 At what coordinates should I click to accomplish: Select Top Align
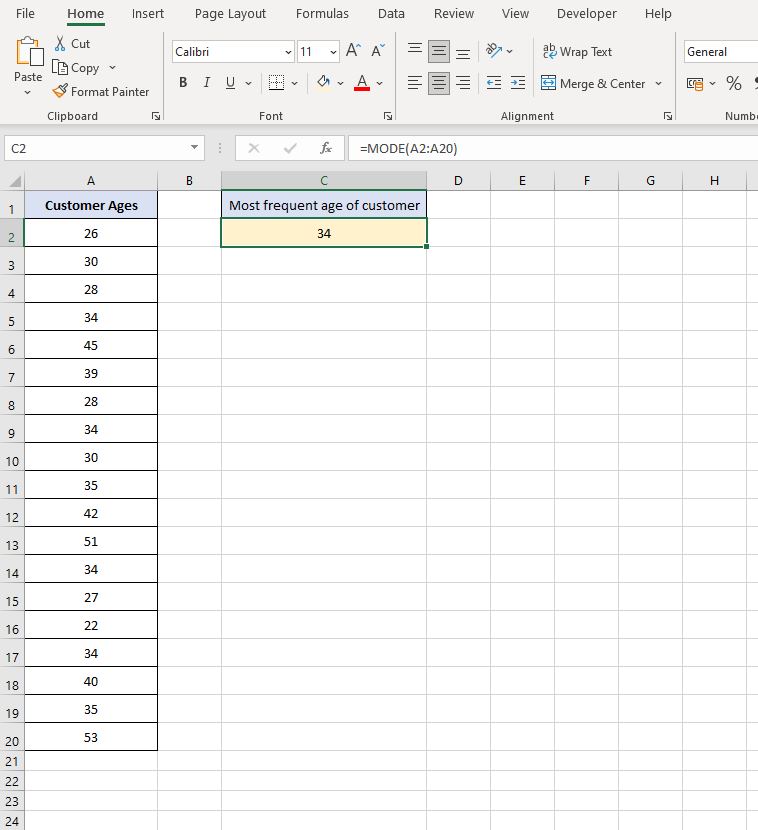415,51
